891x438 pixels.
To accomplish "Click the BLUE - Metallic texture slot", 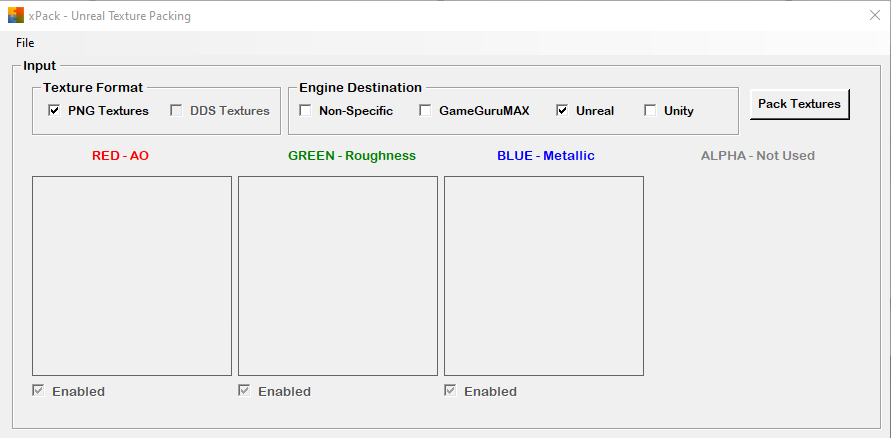I will (544, 276).
